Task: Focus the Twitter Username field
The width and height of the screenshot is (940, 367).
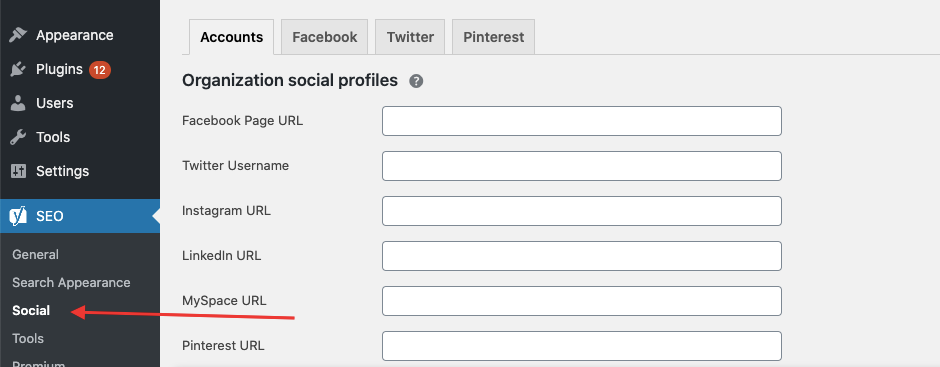Action: (x=582, y=166)
